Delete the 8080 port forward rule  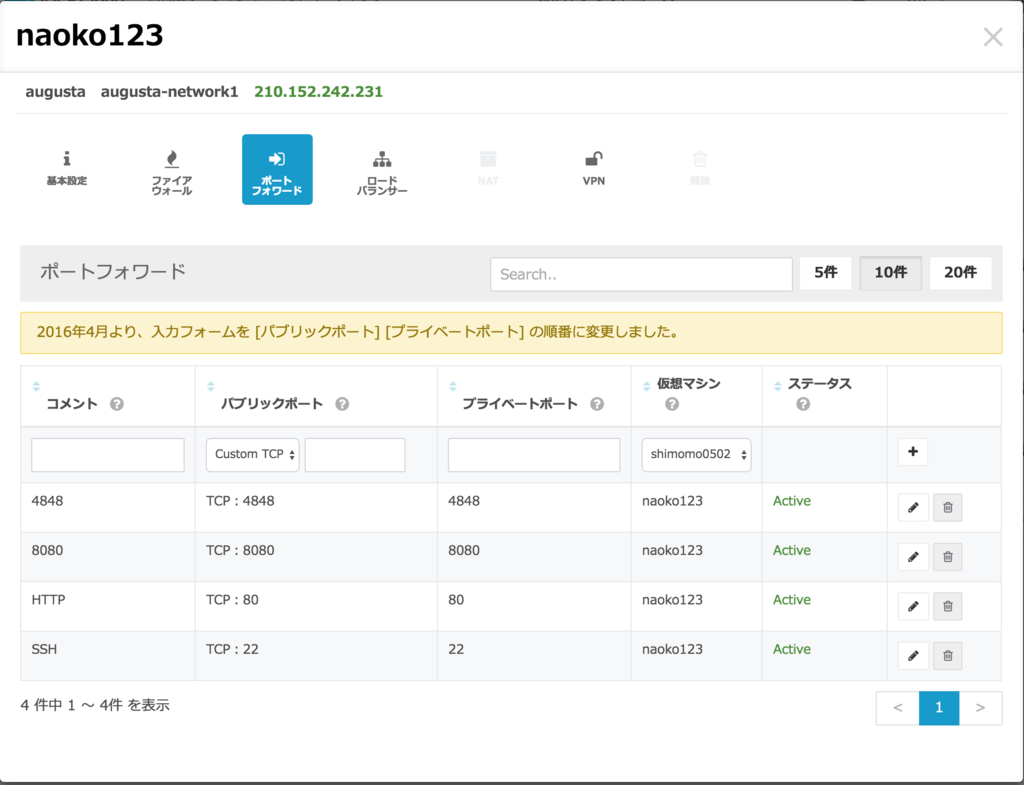(x=948, y=557)
